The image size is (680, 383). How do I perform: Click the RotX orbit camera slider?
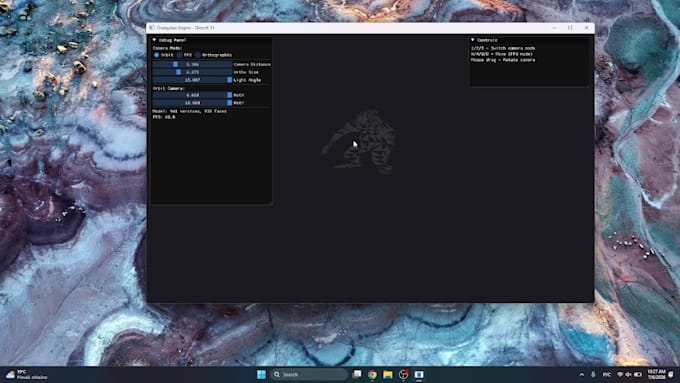[192, 95]
